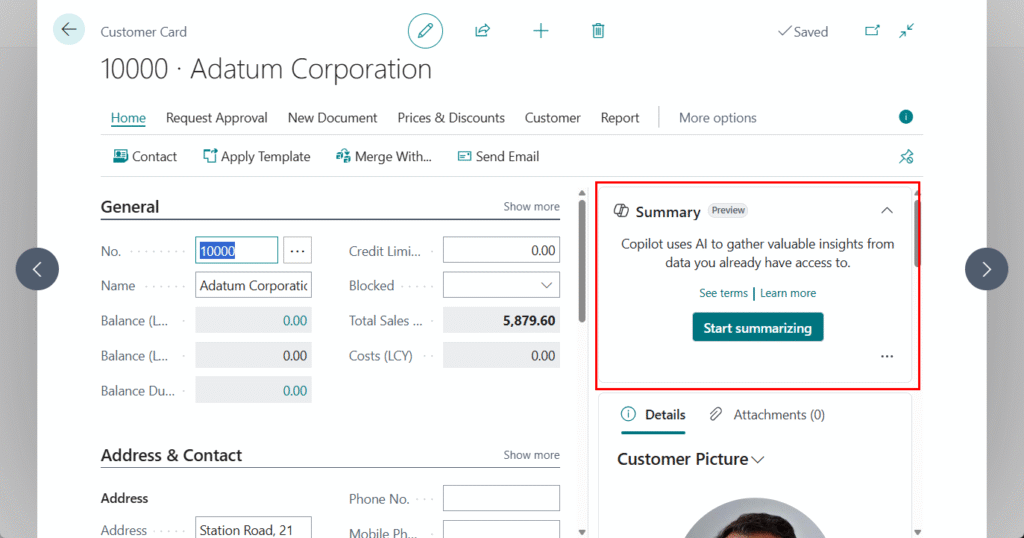
Task: Collapse the Summary panel
Action: 887,211
